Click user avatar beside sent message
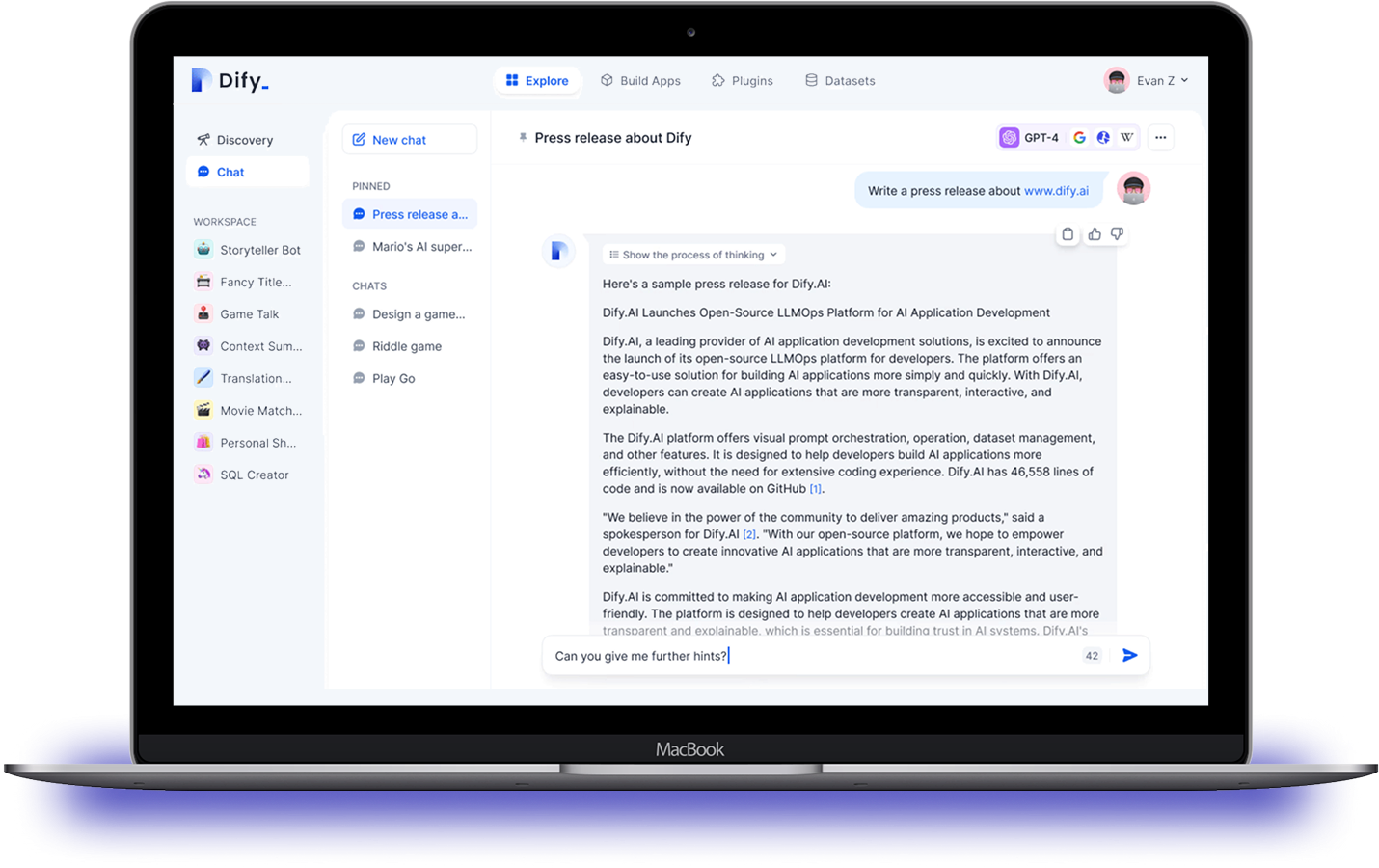This screenshot has height=868, width=1379. tap(1134, 189)
